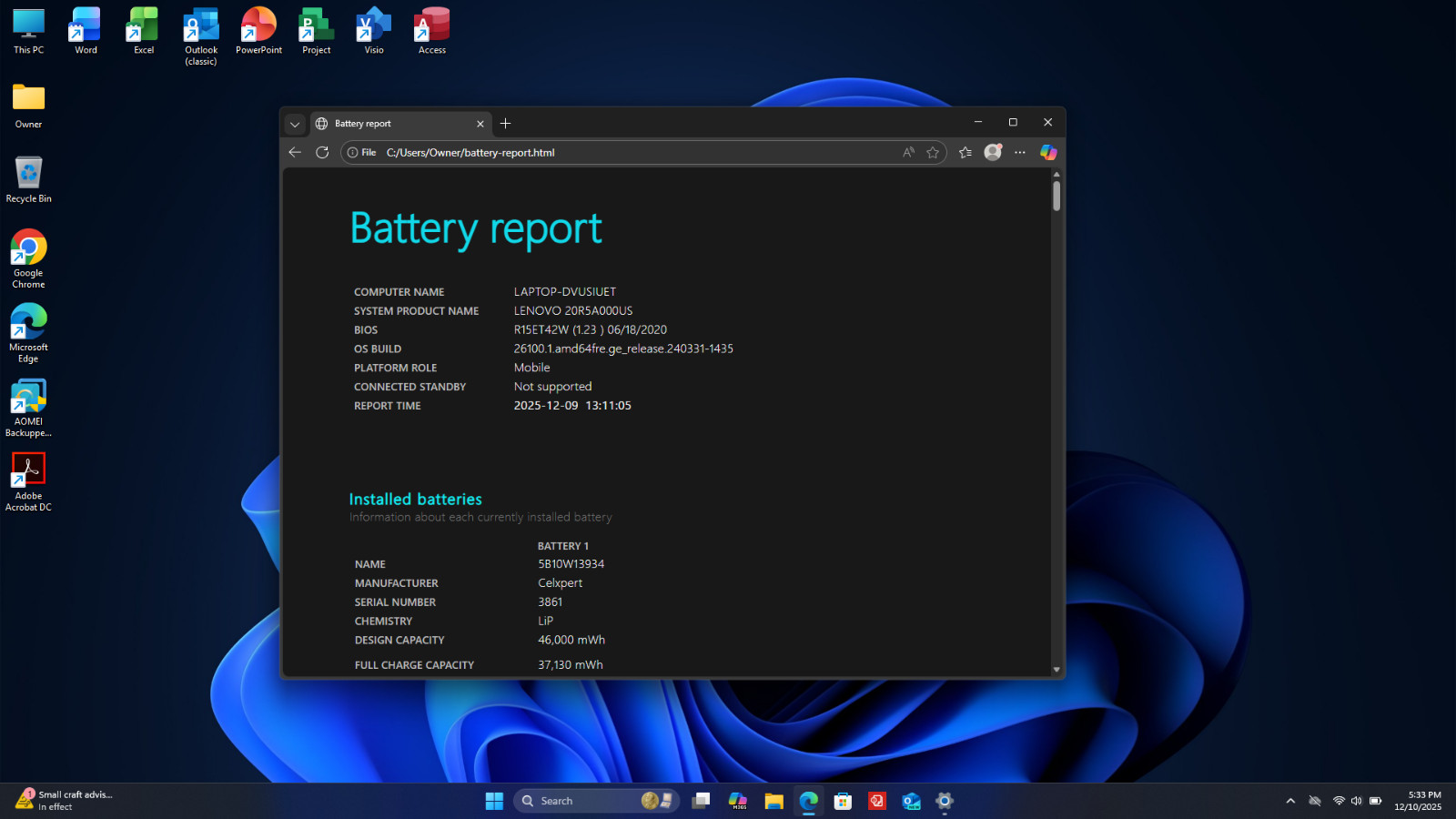Image resolution: width=1456 pixels, height=819 pixels.
Task: Open Microsoft 365 Copilot taskbar icon
Action: 738,801
